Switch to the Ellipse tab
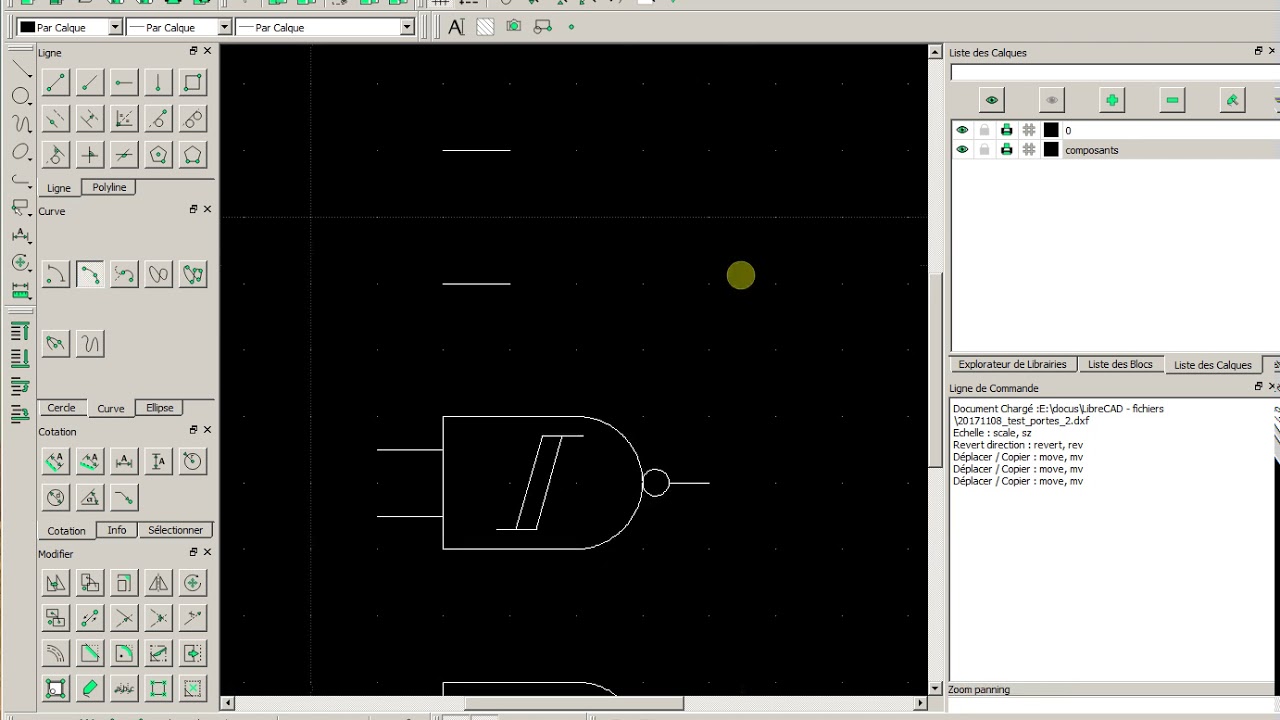 (160, 408)
